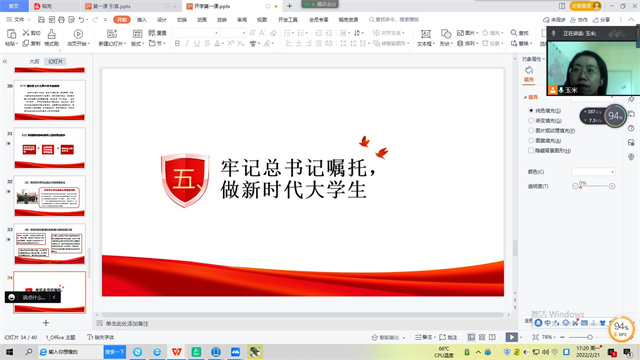Clear text formatting with eraser icon

273,33
